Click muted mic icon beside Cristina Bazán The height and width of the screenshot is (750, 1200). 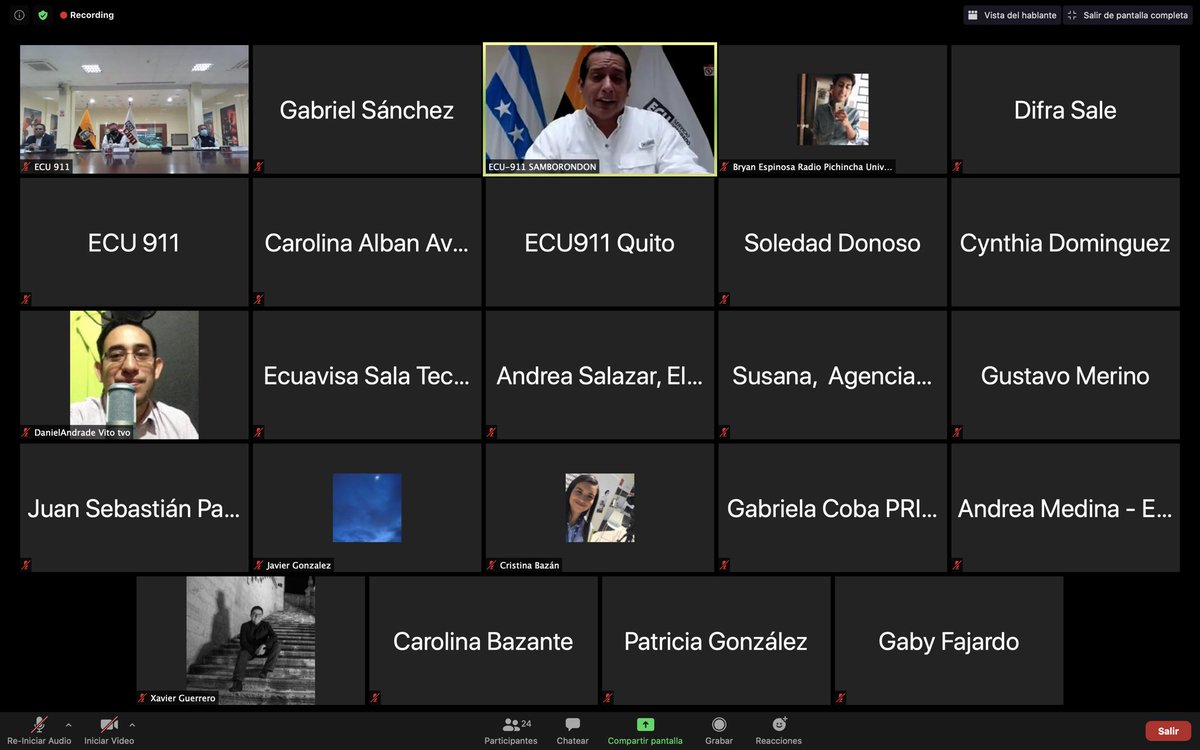click(x=492, y=565)
